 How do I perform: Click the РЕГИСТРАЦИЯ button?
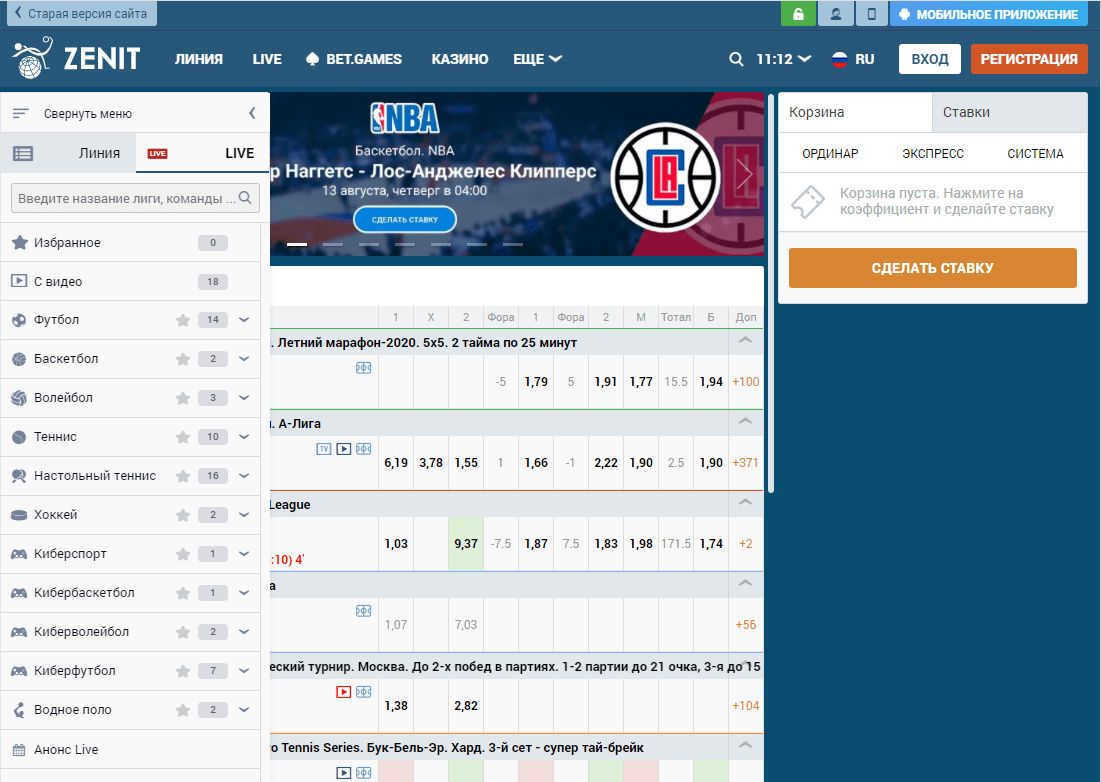1029,59
